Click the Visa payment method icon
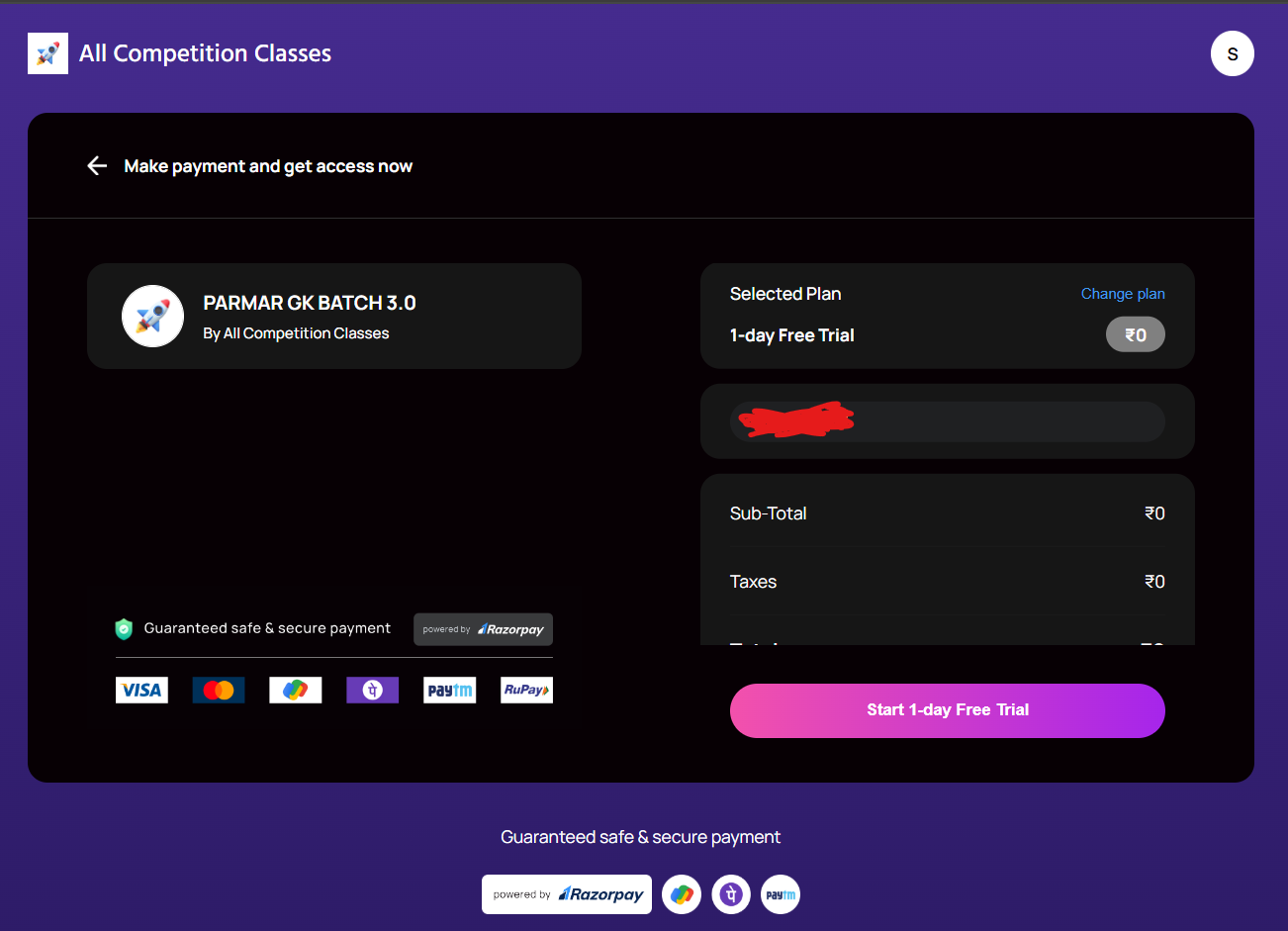The width and height of the screenshot is (1288, 931). (141, 690)
